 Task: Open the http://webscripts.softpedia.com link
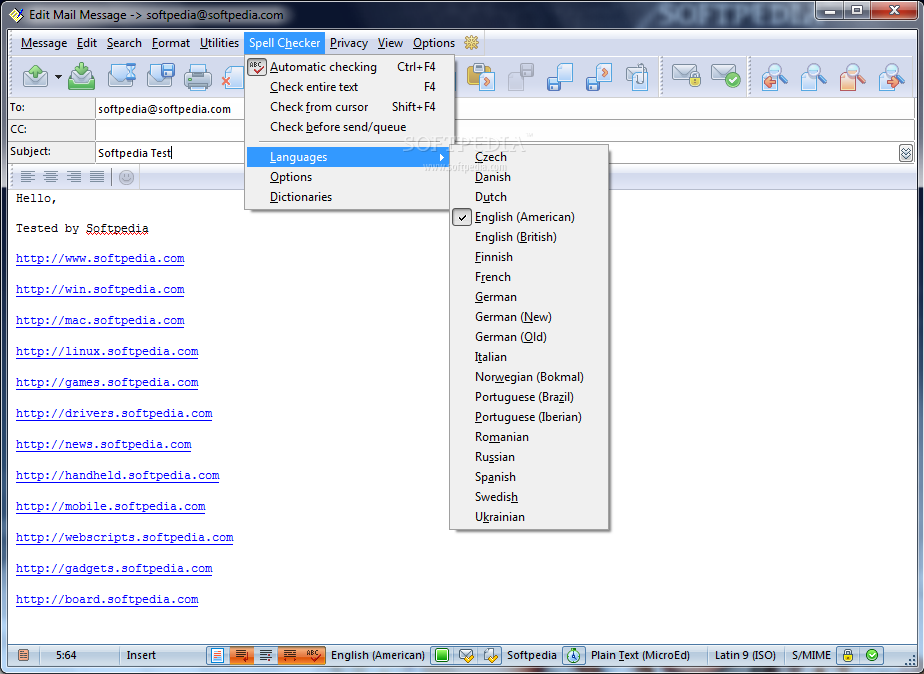124,537
